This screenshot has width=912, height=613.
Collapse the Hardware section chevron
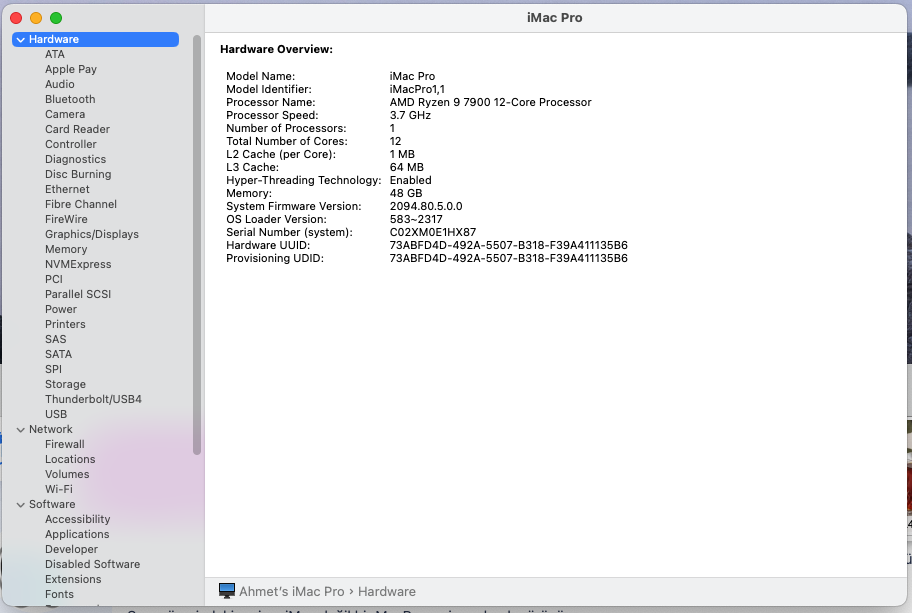pos(21,40)
